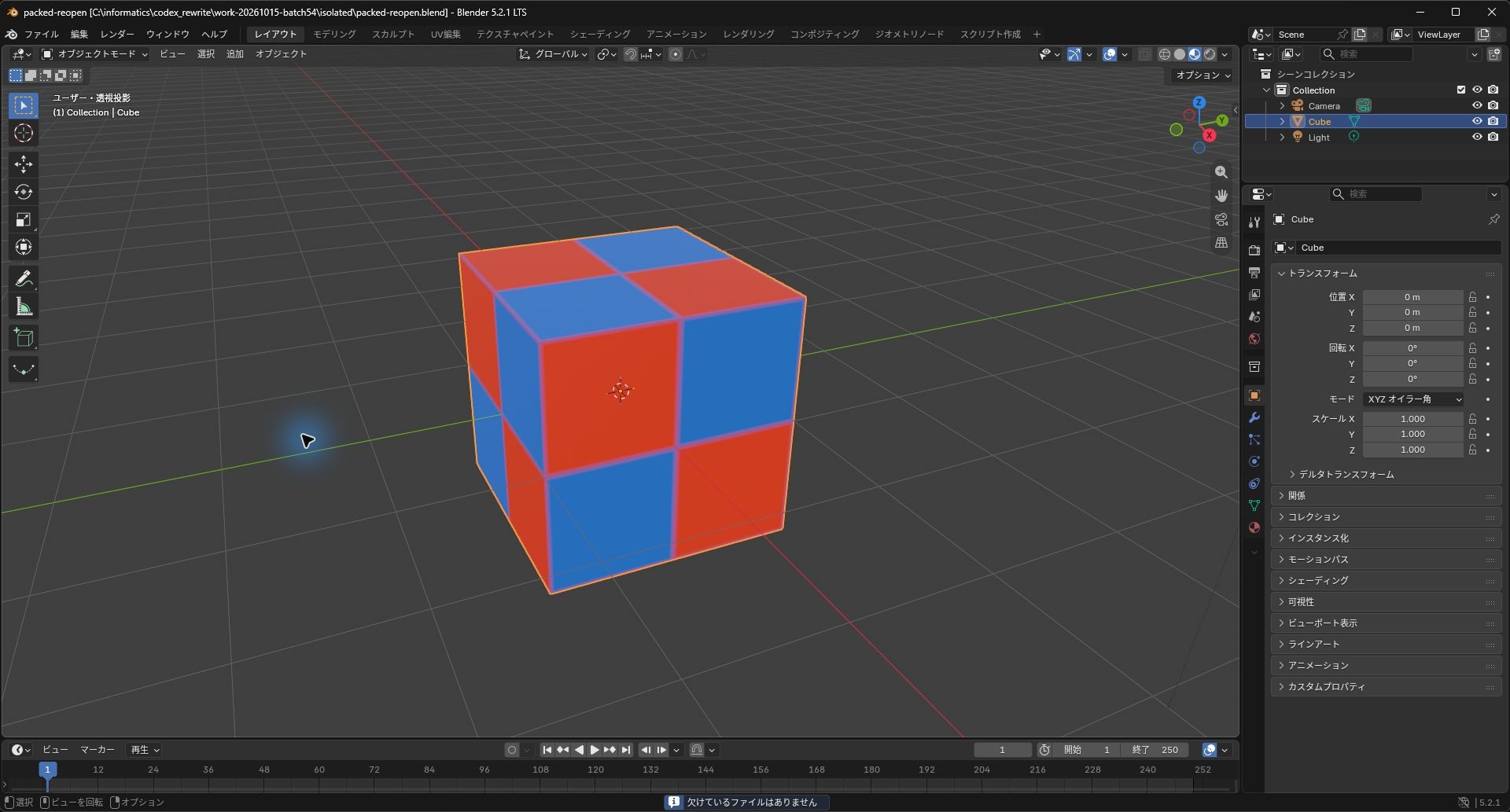
Task: Choose the Annotate pencil tool
Action: click(x=24, y=278)
